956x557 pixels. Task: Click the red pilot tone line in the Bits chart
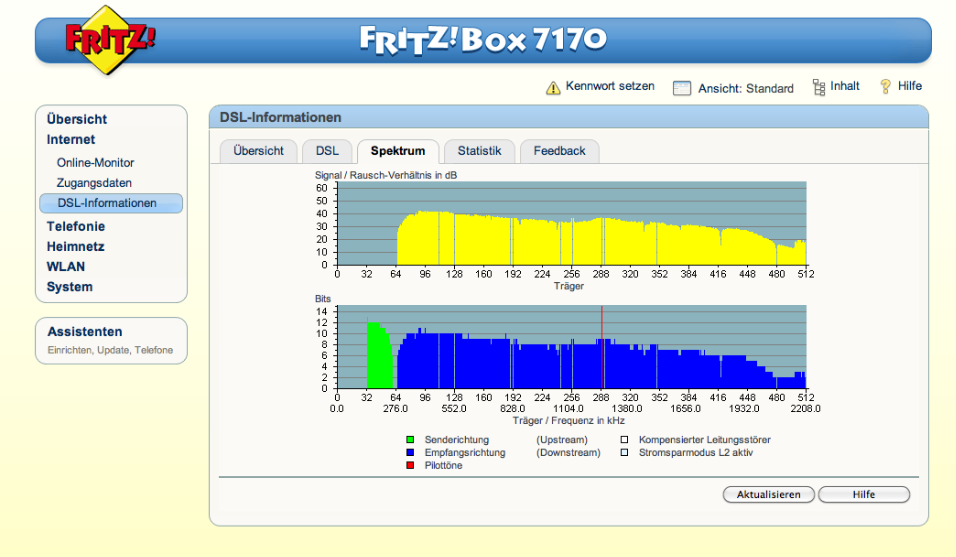pyautogui.click(x=602, y=347)
